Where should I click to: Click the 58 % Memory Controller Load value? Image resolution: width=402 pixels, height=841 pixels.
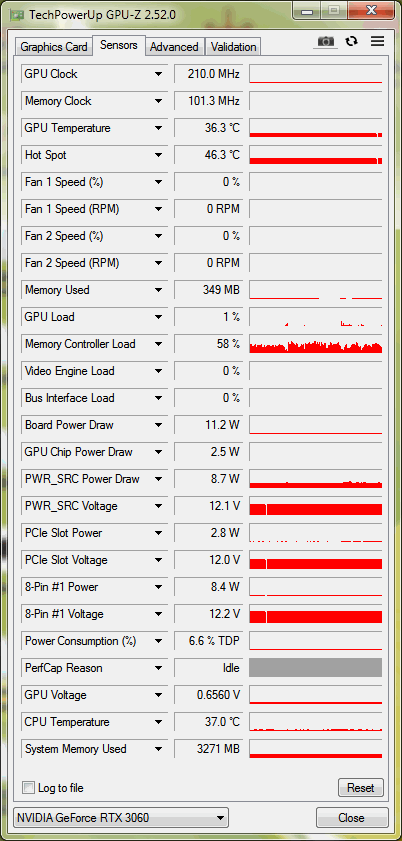pyautogui.click(x=209, y=344)
